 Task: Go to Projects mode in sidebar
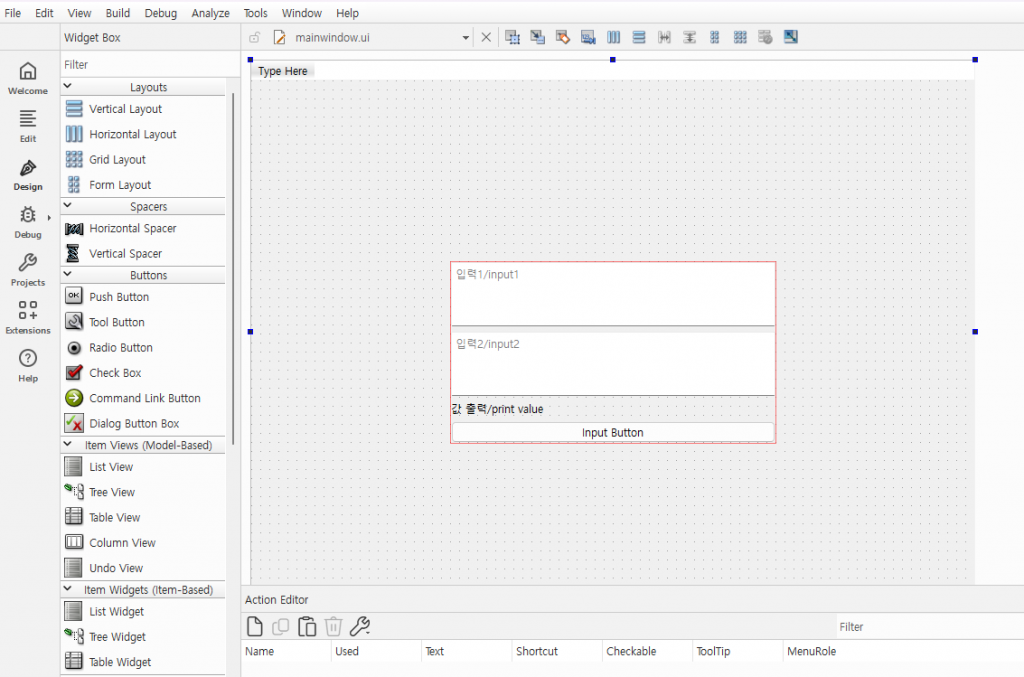[x=28, y=270]
